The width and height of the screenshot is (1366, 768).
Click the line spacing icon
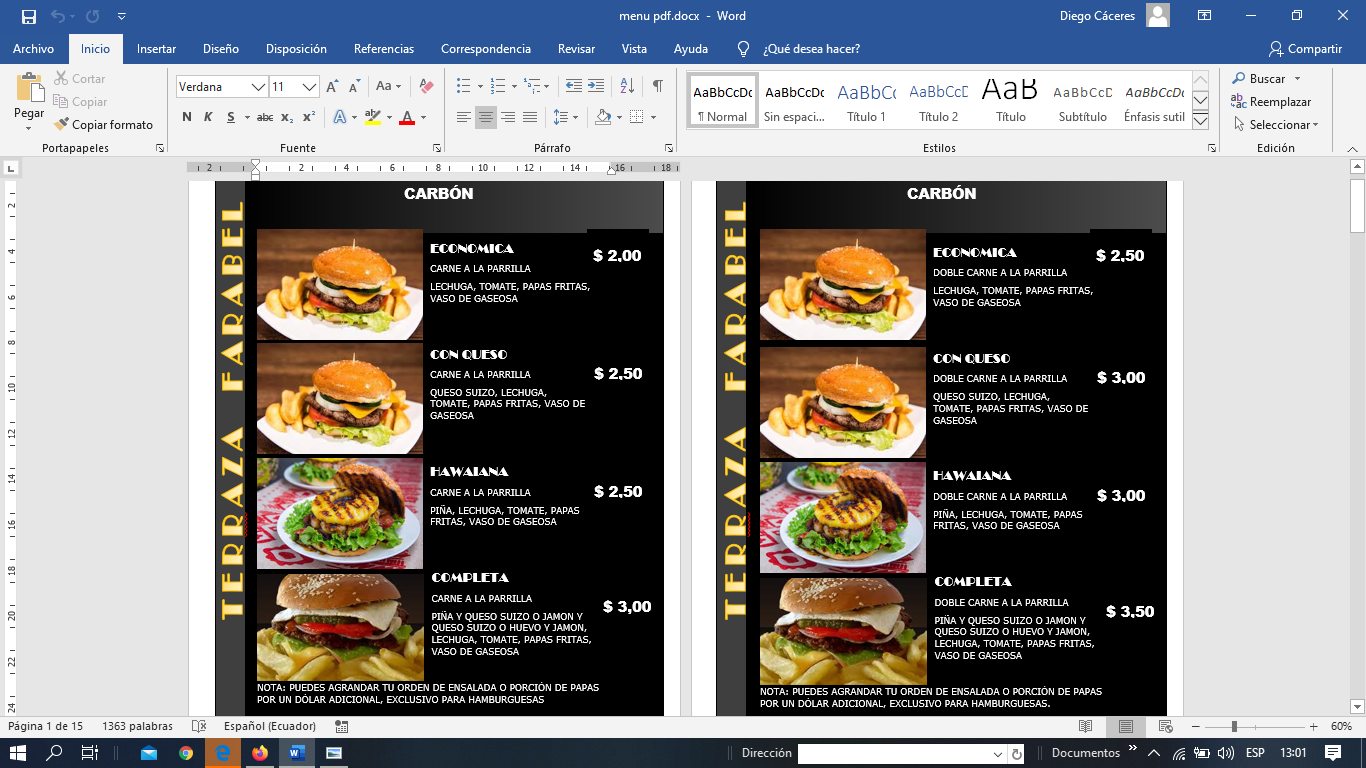(x=560, y=117)
